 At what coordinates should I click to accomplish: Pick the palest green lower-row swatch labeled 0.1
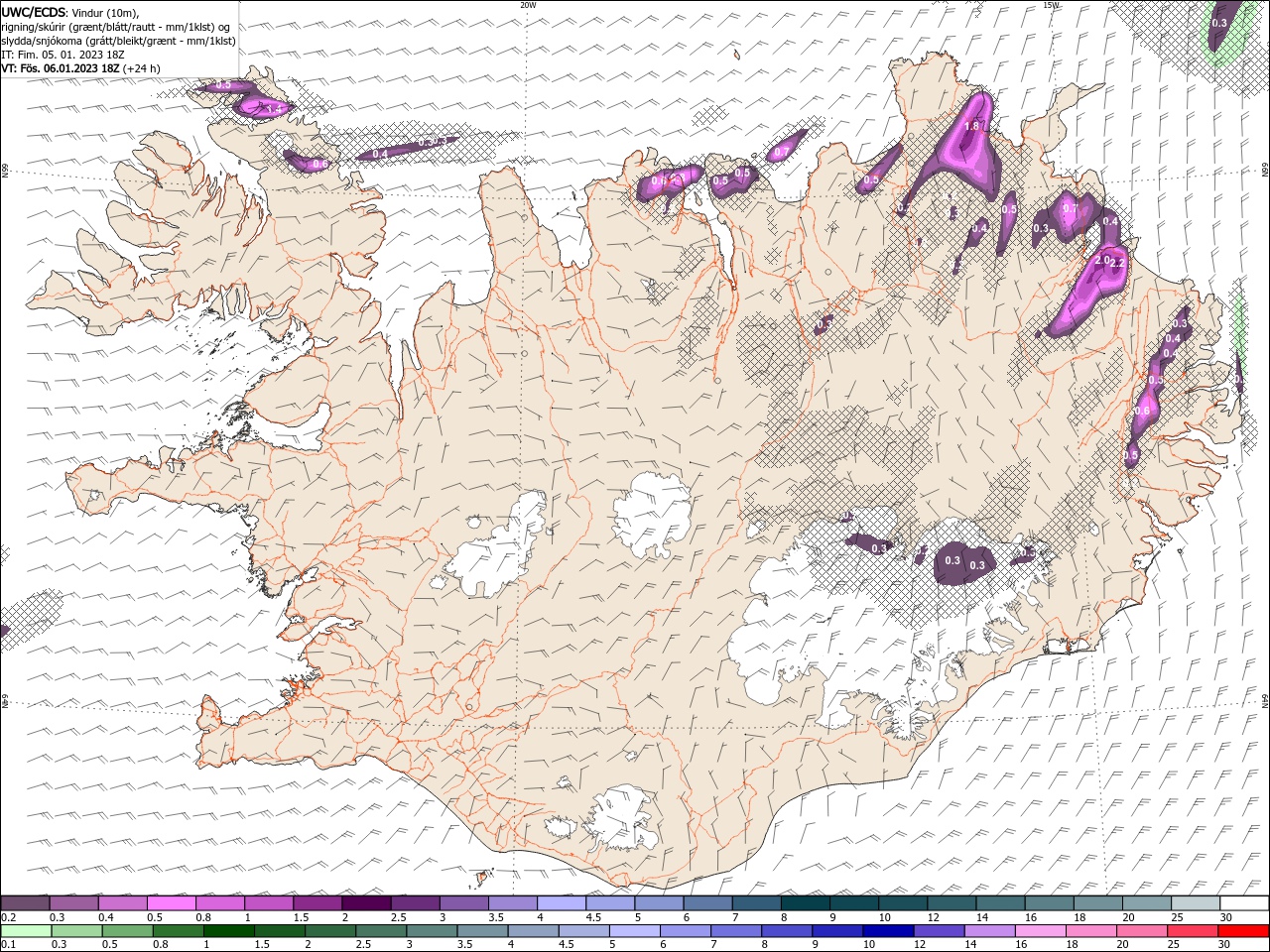coord(25,931)
